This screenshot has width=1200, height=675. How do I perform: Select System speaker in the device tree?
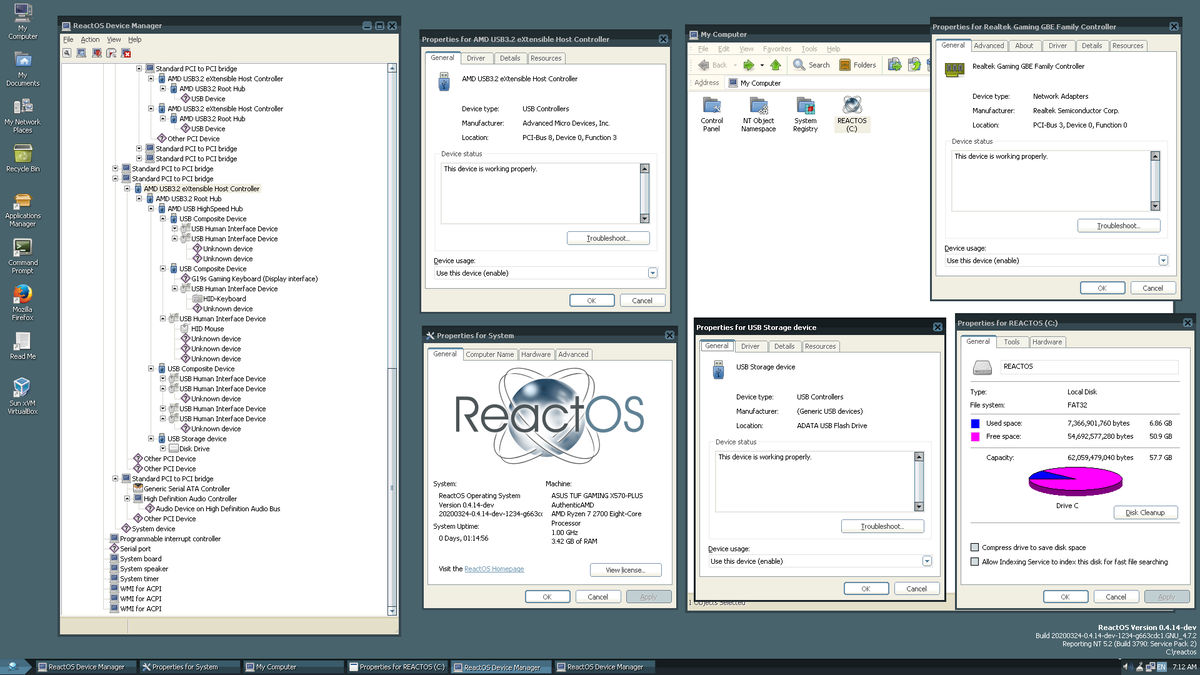(x=137, y=569)
